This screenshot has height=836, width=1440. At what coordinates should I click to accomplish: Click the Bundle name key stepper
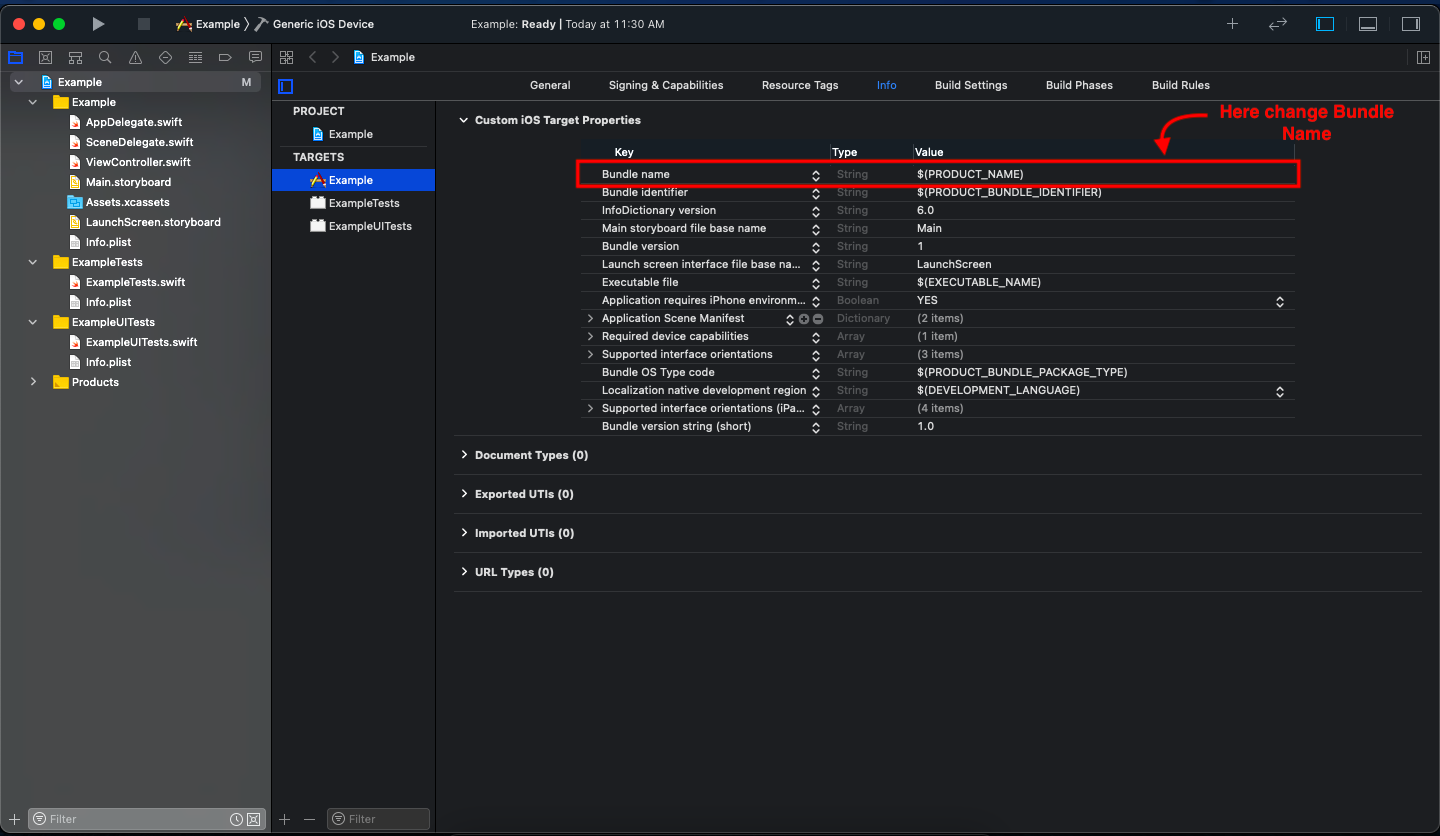click(816, 175)
